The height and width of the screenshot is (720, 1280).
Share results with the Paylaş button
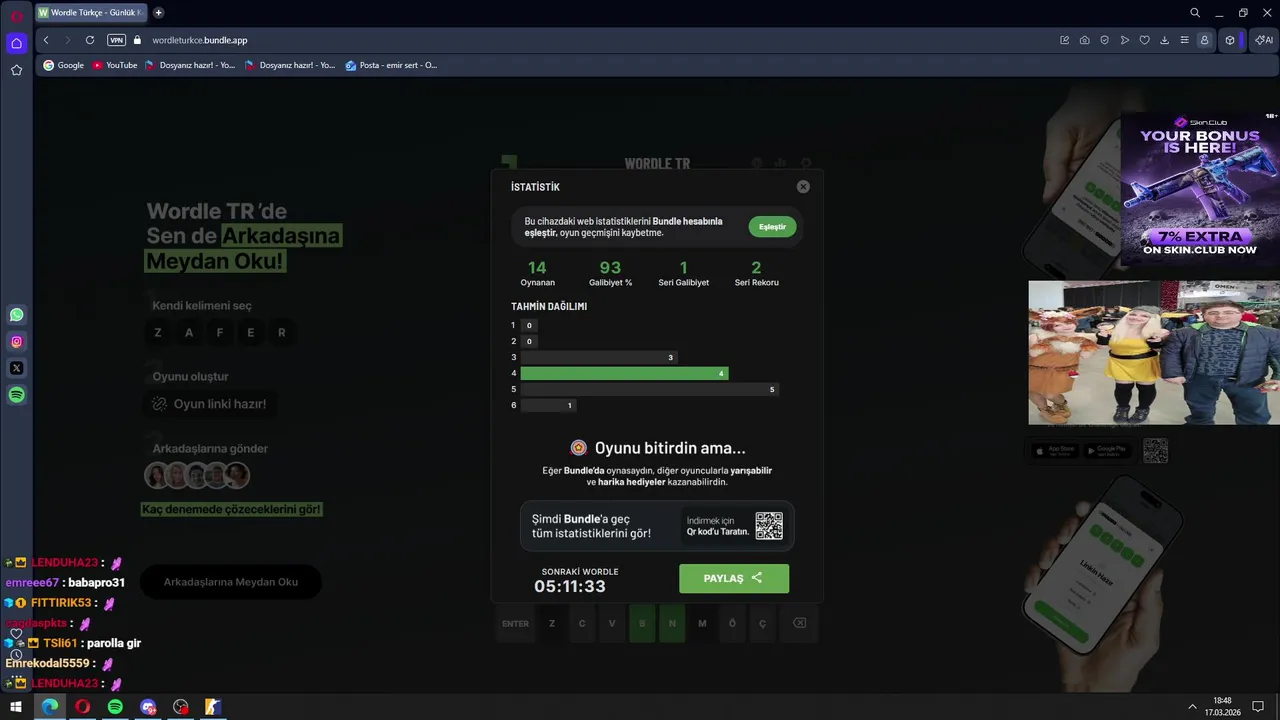pos(734,578)
